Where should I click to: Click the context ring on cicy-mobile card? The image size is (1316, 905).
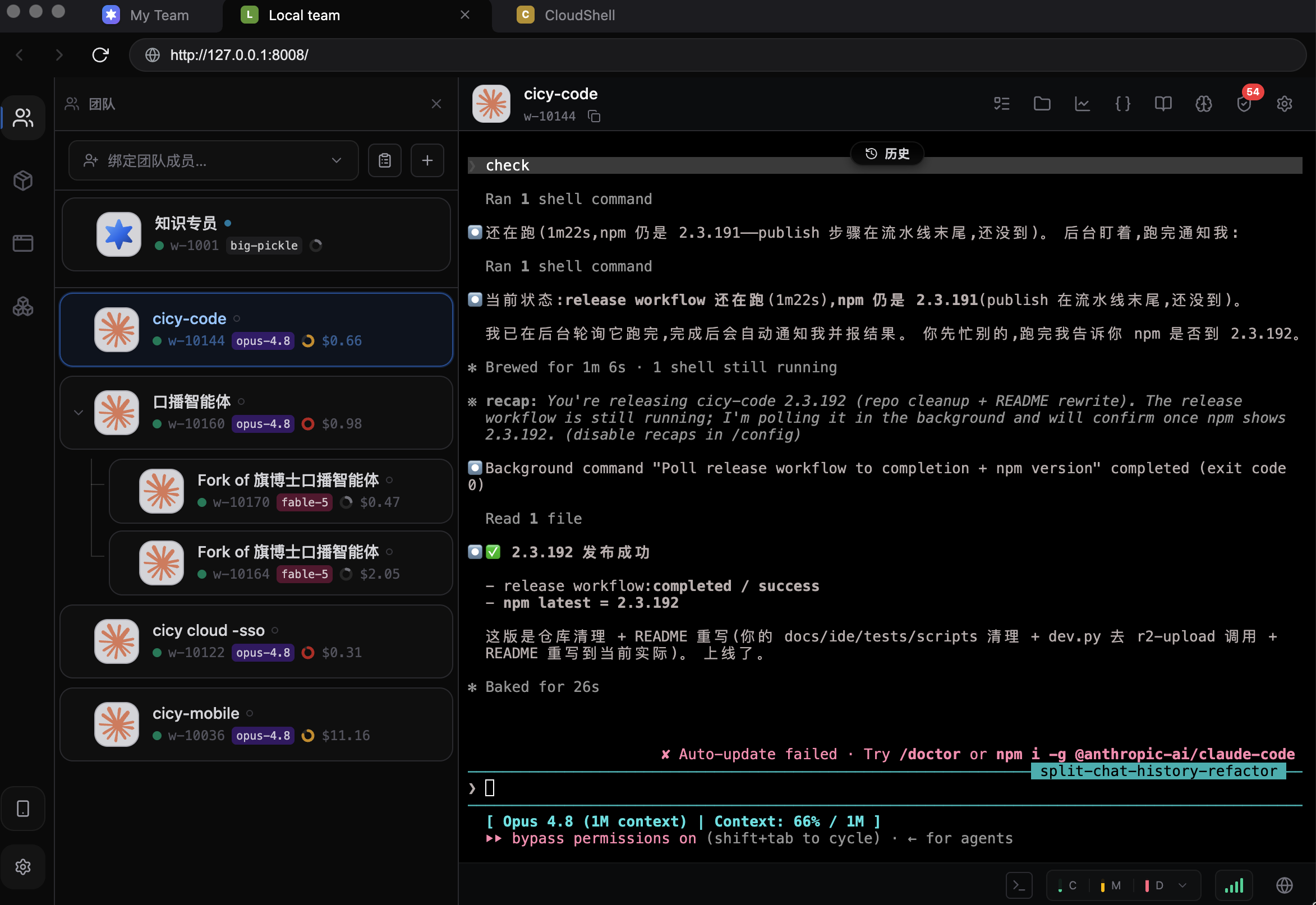click(x=308, y=736)
